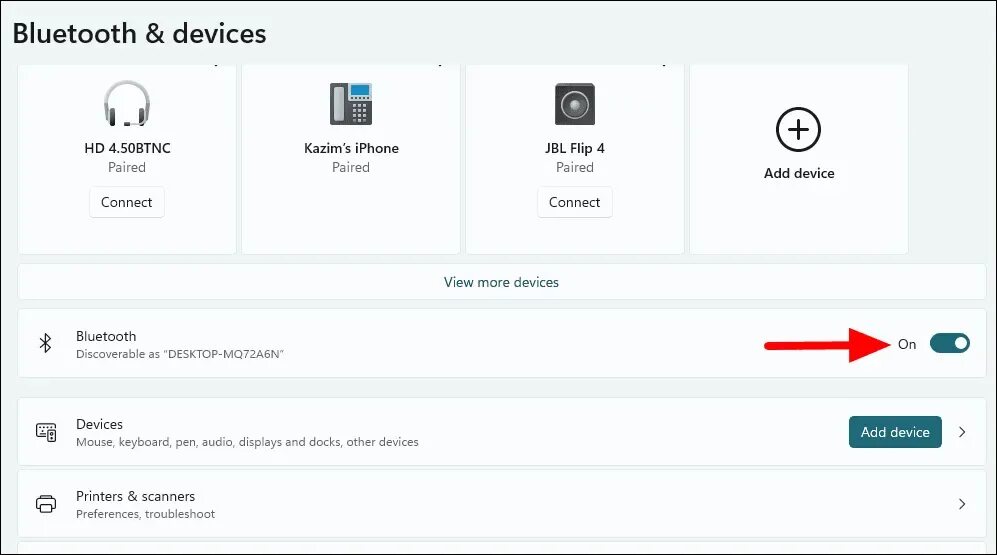Click the Bluetooth symbol icon

pos(45,343)
